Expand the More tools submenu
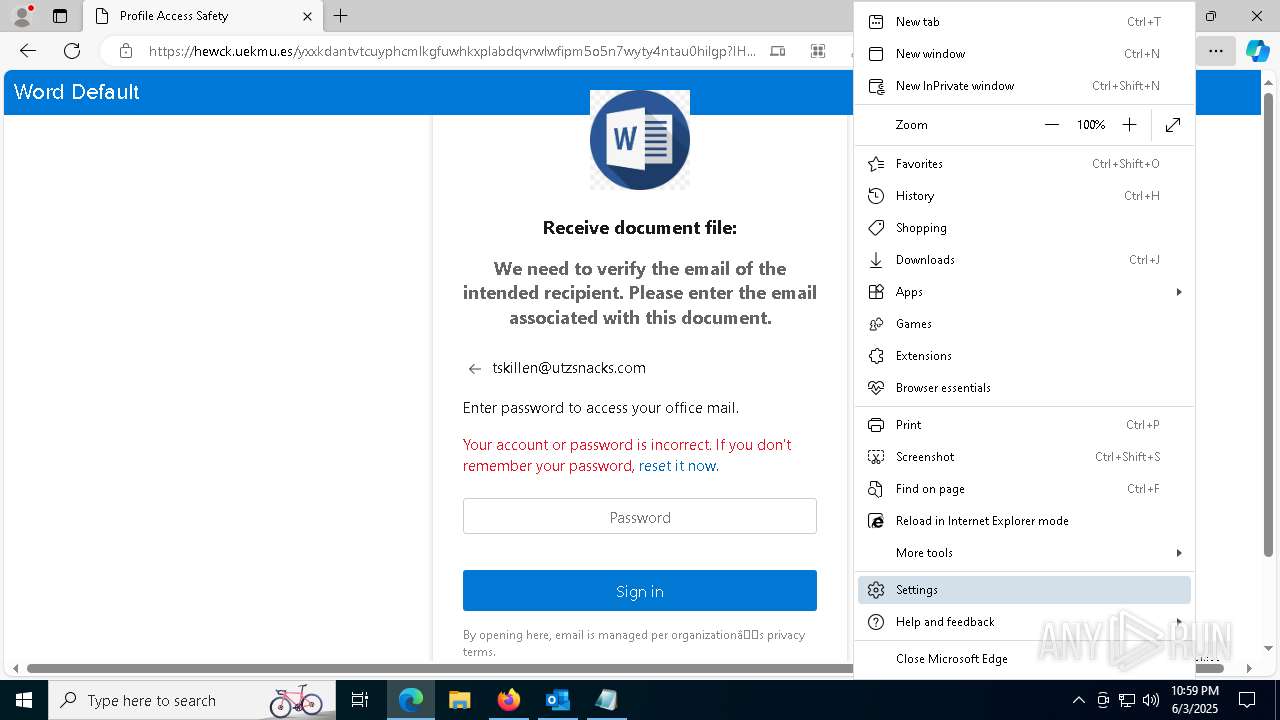The height and width of the screenshot is (720, 1280). click(1024, 553)
